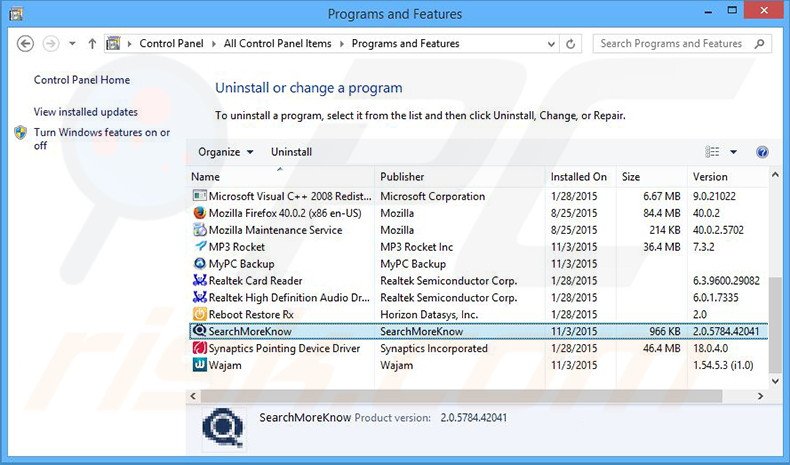The height and width of the screenshot is (465, 790).
Task: Click the Mozilla Maintenance Service icon
Action: 200,230
